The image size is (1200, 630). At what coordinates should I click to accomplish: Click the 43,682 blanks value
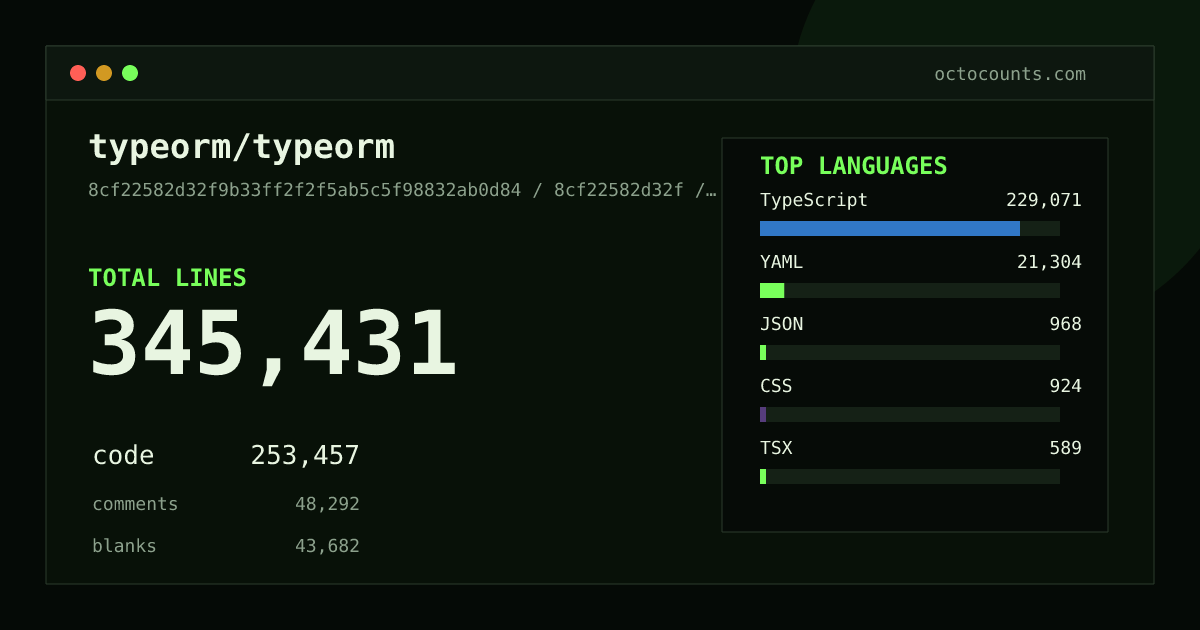(327, 546)
